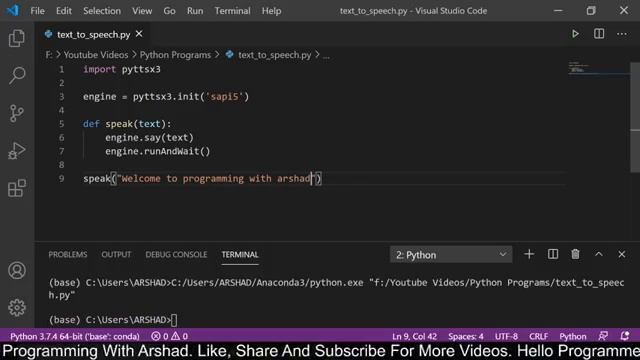
Task: Select the text_to_speech.py editor tab
Action: pos(93,34)
